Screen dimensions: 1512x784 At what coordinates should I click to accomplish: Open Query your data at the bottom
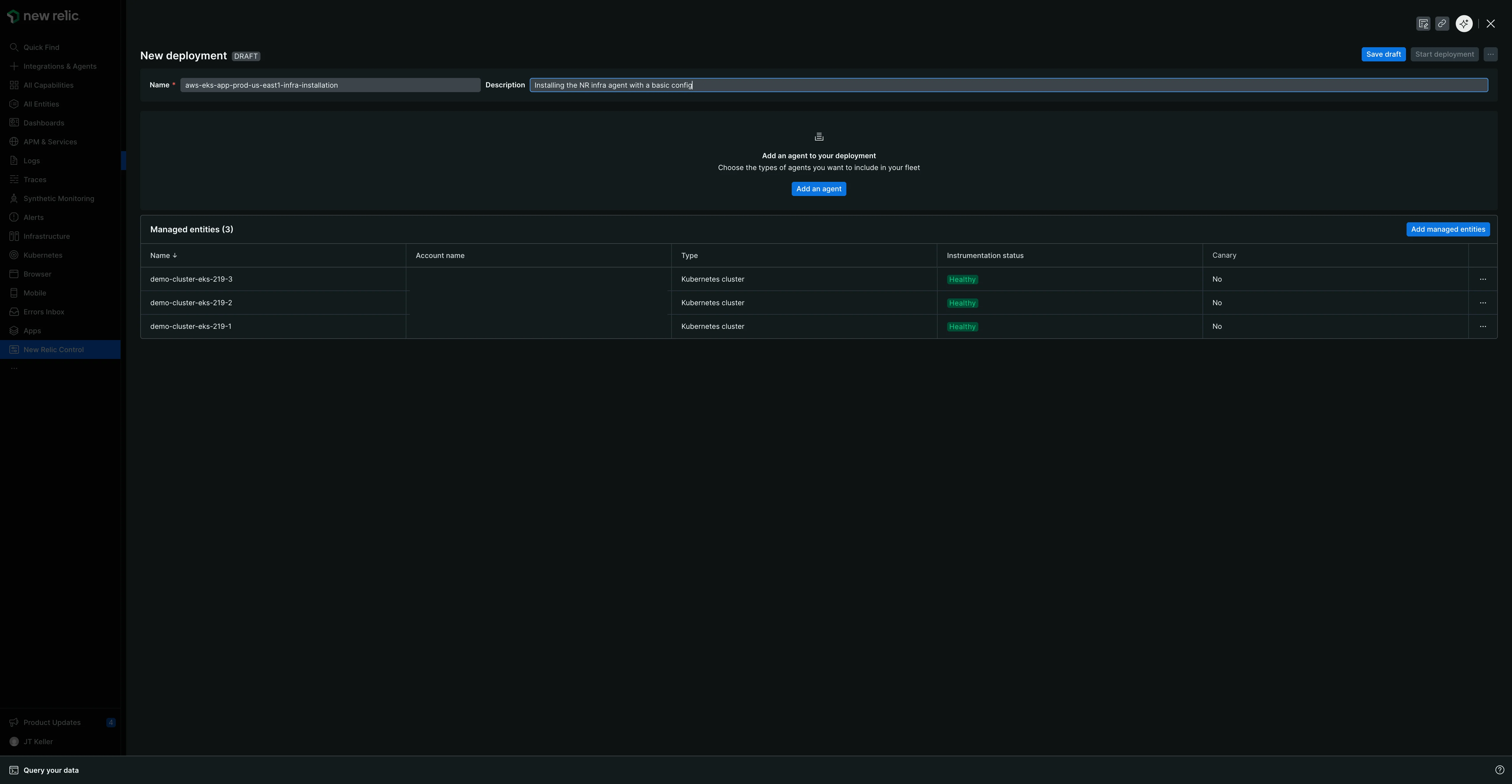point(52,770)
